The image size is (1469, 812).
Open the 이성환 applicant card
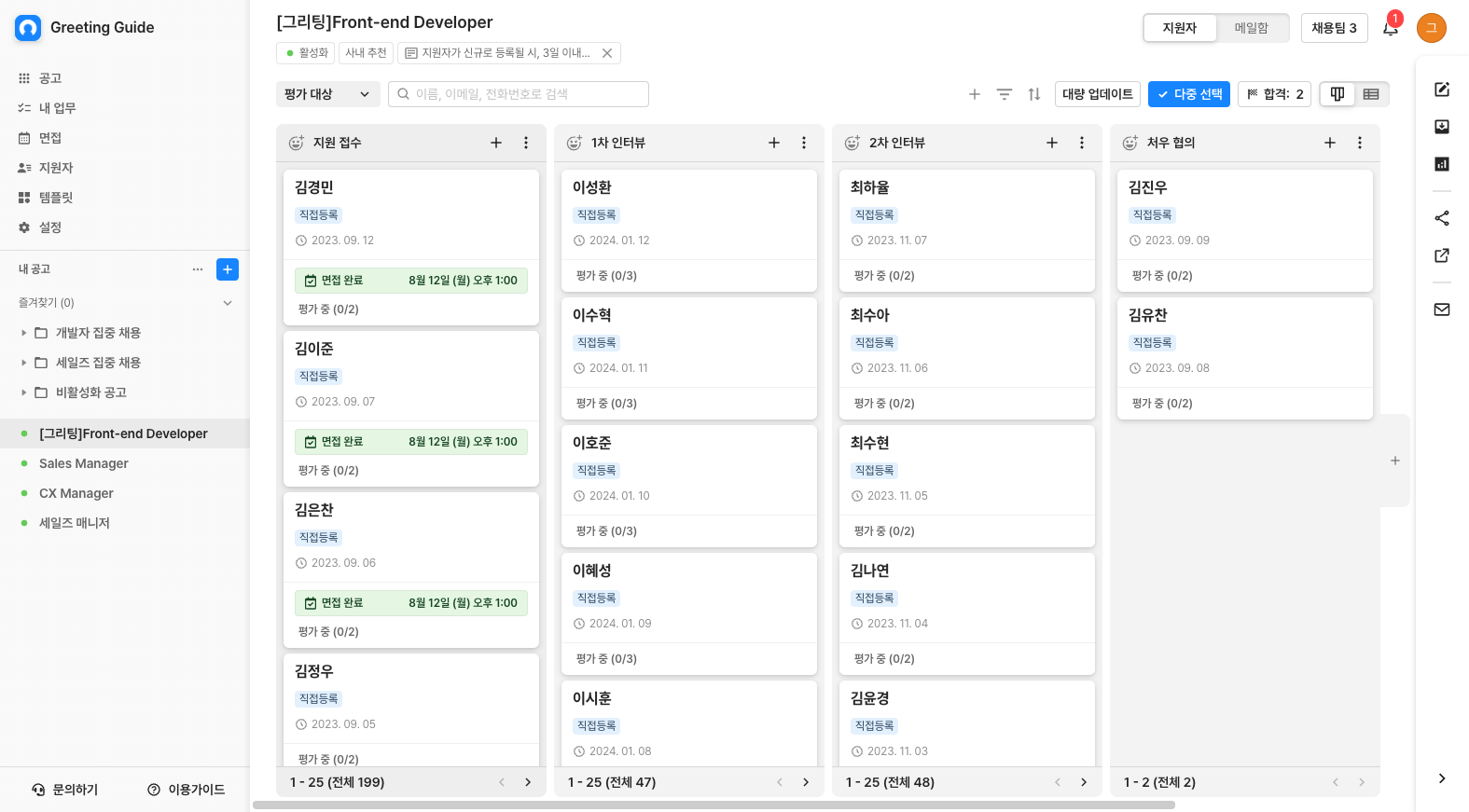point(689,230)
